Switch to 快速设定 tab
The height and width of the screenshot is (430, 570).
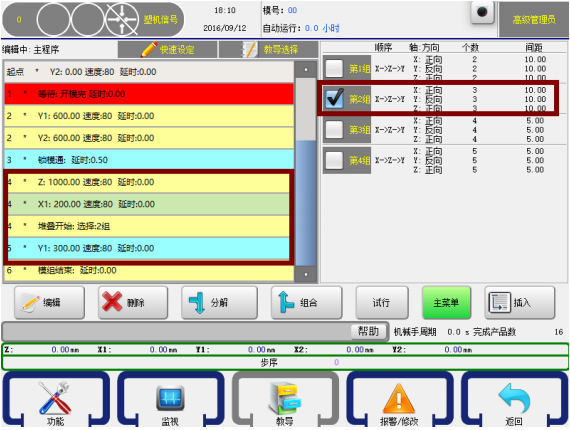tap(168, 49)
